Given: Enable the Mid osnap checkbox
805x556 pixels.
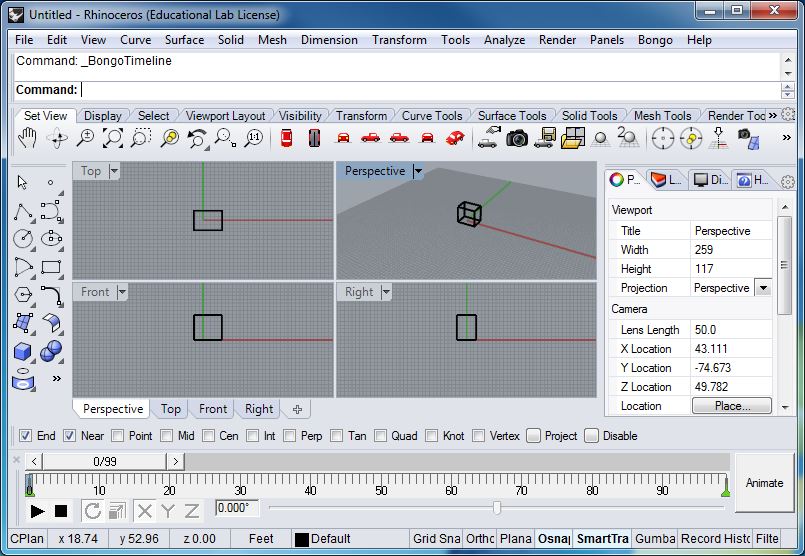Looking at the screenshot, I should [x=166, y=436].
